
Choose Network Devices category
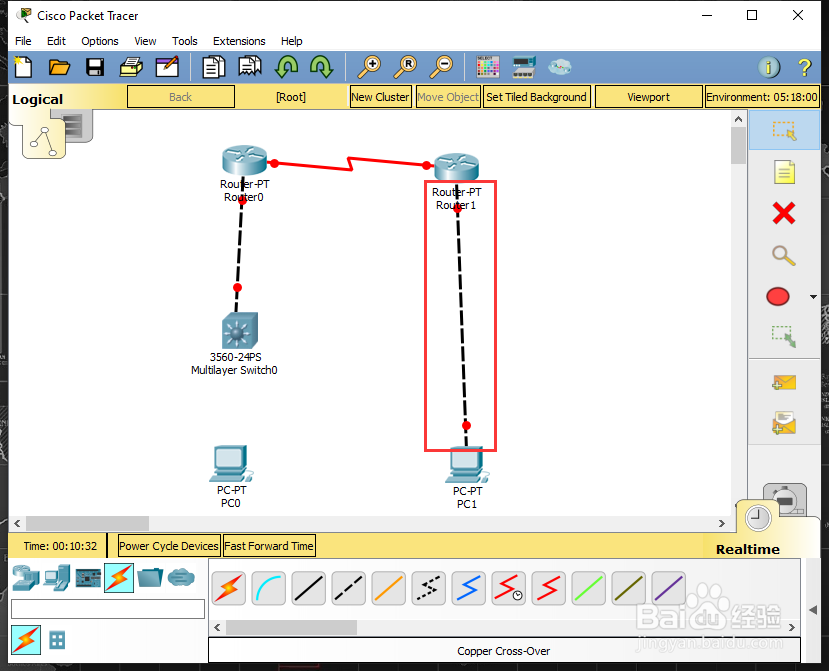click(25, 577)
